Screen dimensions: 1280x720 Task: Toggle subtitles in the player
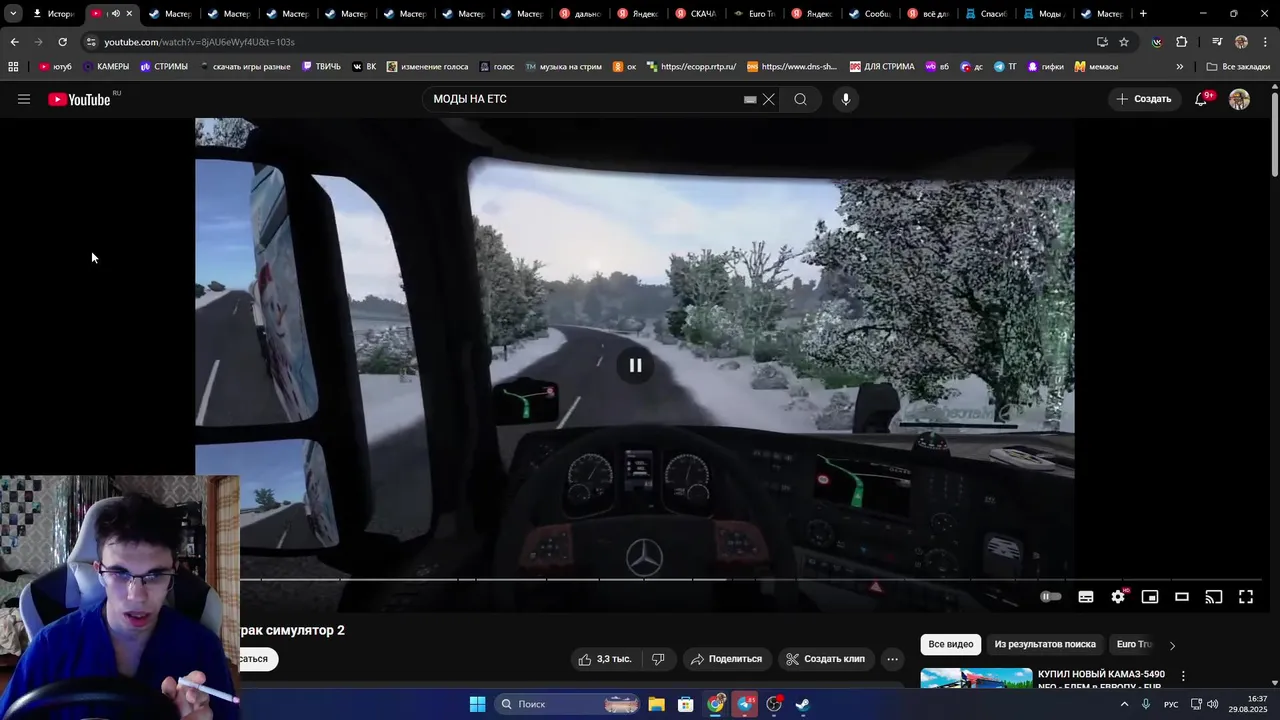[1086, 597]
